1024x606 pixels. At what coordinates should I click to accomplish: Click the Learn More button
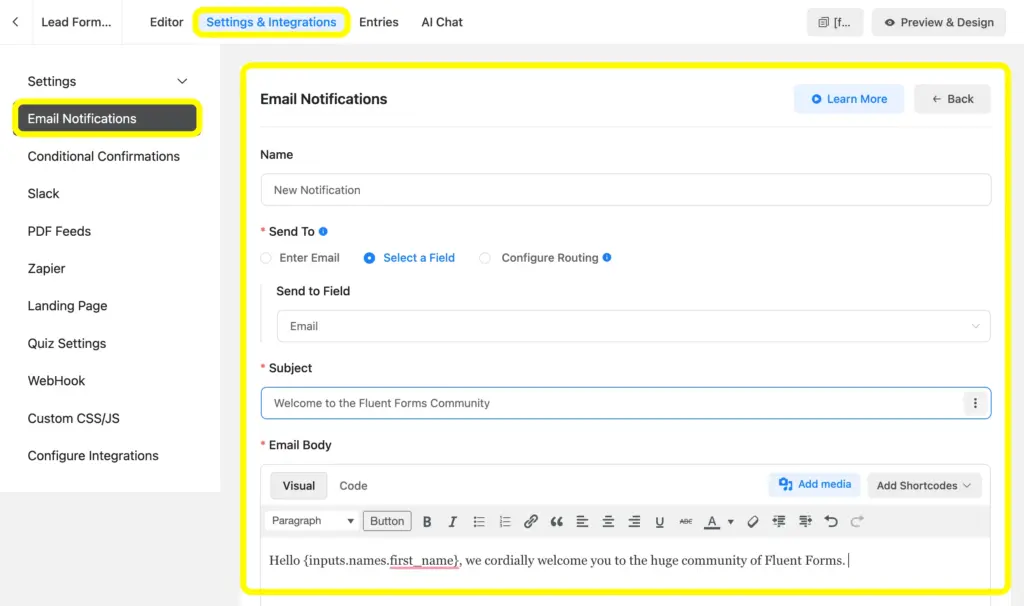[x=849, y=99]
